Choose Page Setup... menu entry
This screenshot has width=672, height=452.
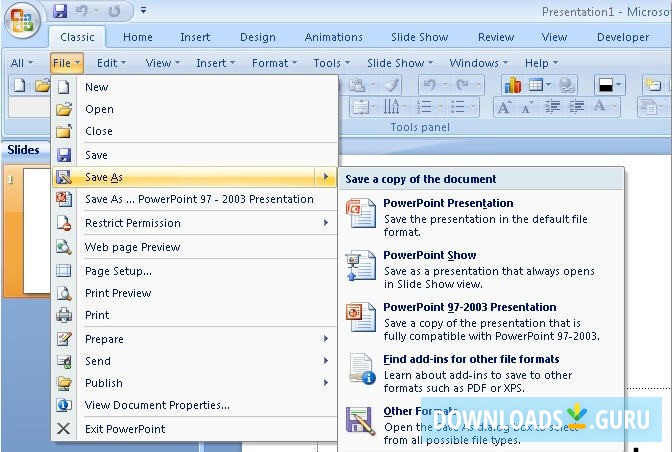click(195, 271)
